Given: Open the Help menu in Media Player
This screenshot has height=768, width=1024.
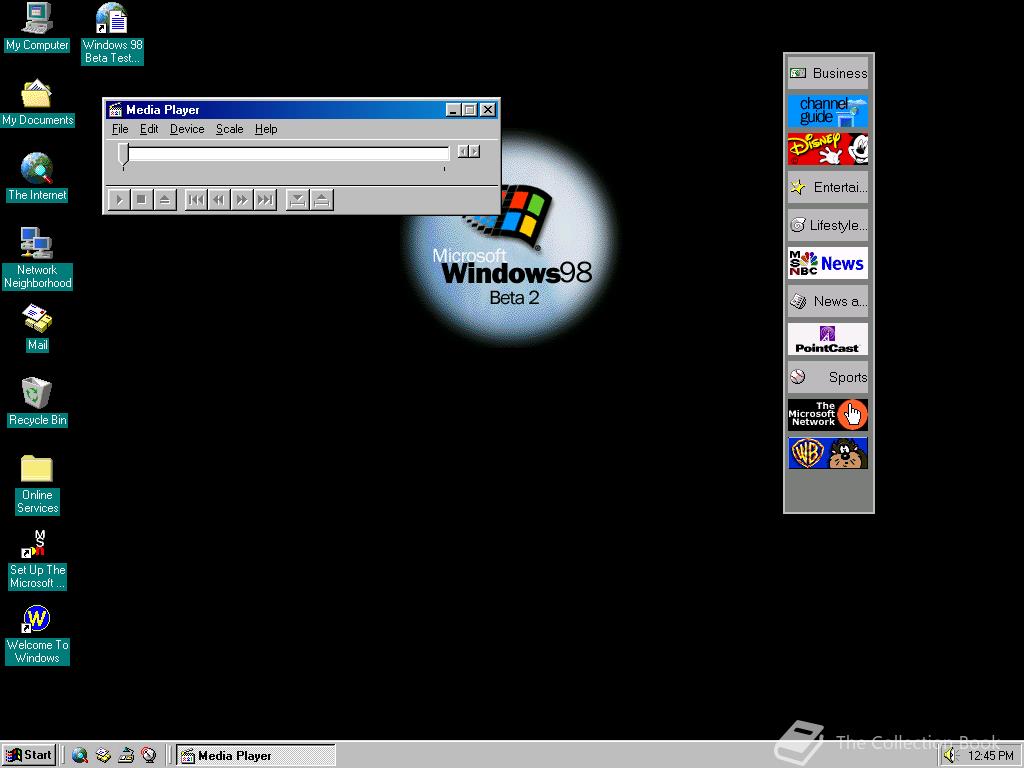Looking at the screenshot, I should point(266,129).
